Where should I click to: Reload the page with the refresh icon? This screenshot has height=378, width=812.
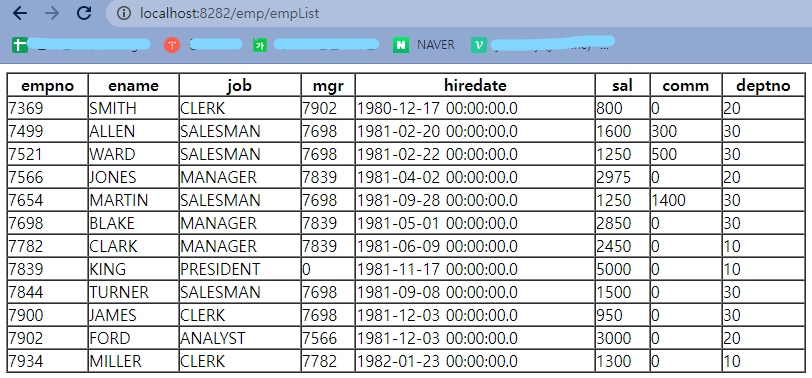[x=84, y=13]
